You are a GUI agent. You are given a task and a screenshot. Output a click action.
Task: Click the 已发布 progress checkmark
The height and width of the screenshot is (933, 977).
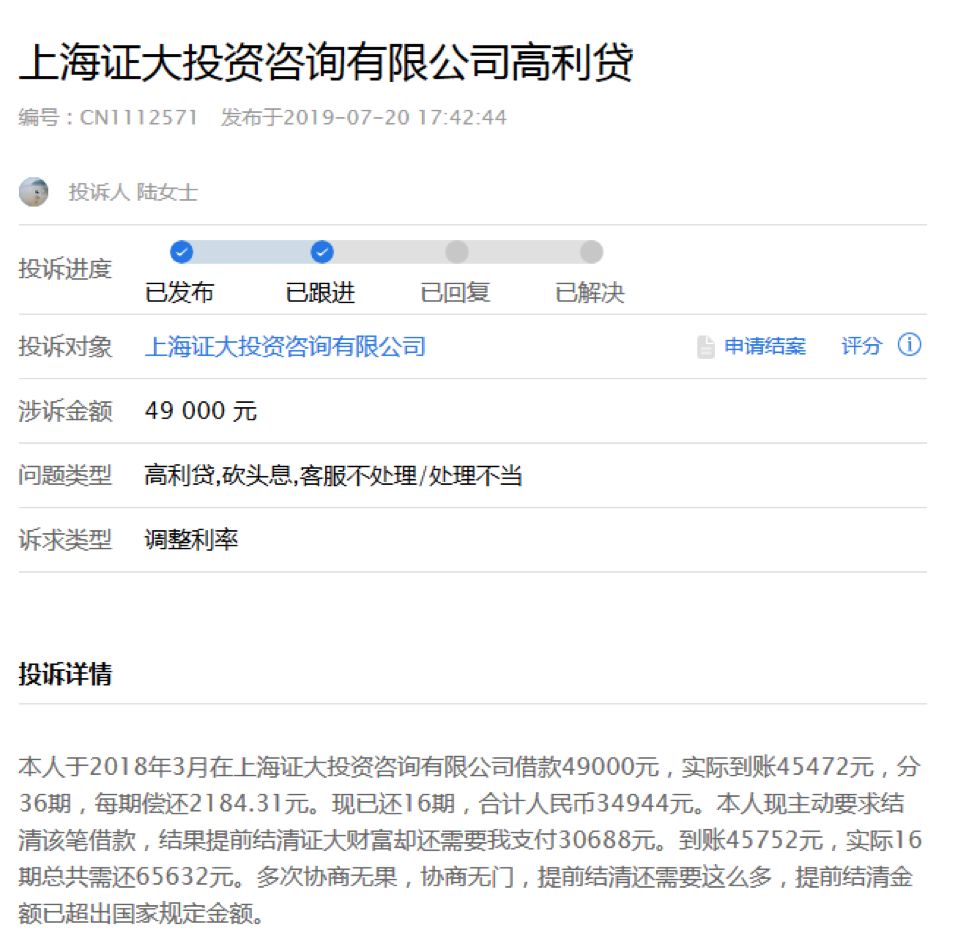[181, 252]
